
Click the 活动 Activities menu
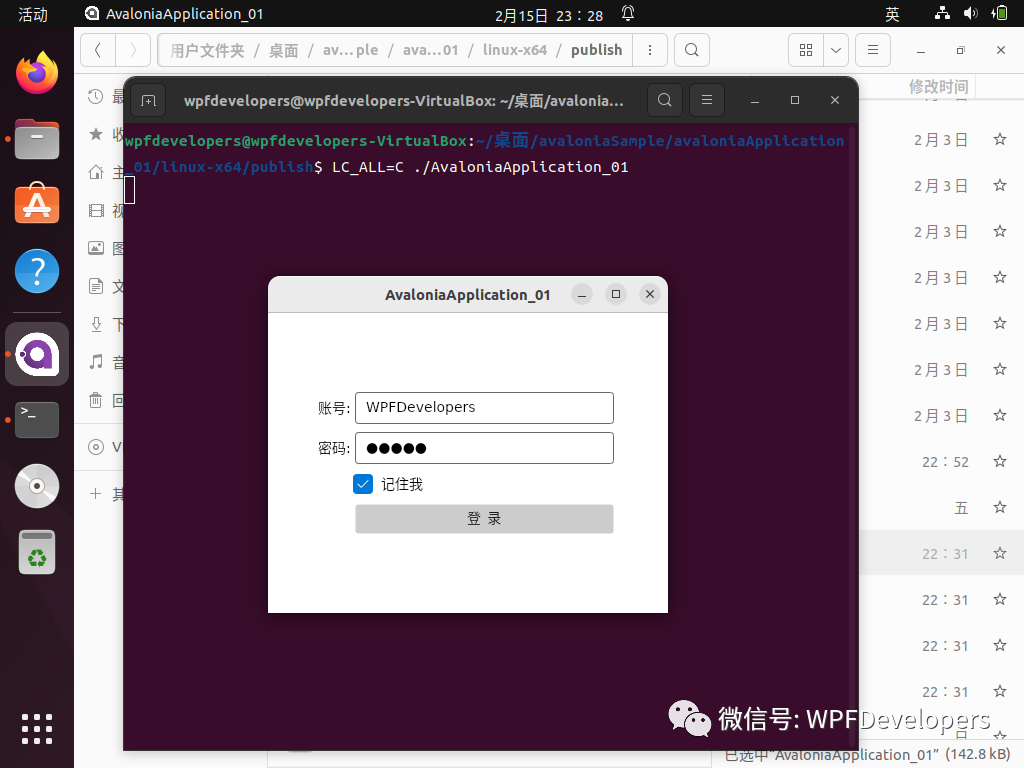pos(33,14)
